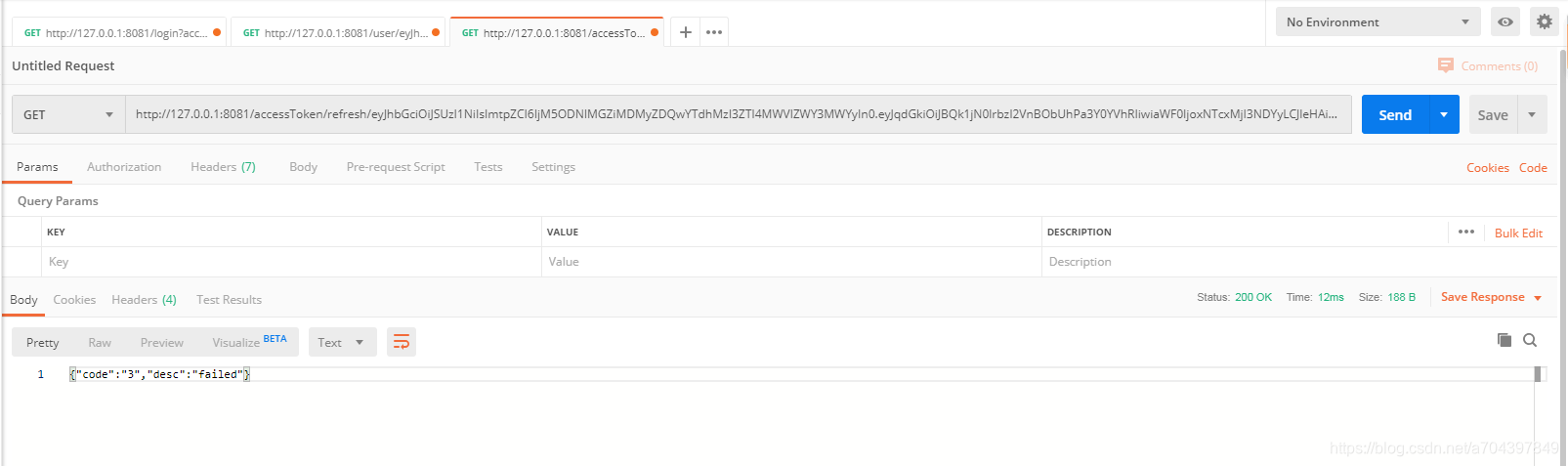This screenshot has width=1568, height=466.
Task: Open the Settings tab
Action: pyautogui.click(x=553, y=167)
